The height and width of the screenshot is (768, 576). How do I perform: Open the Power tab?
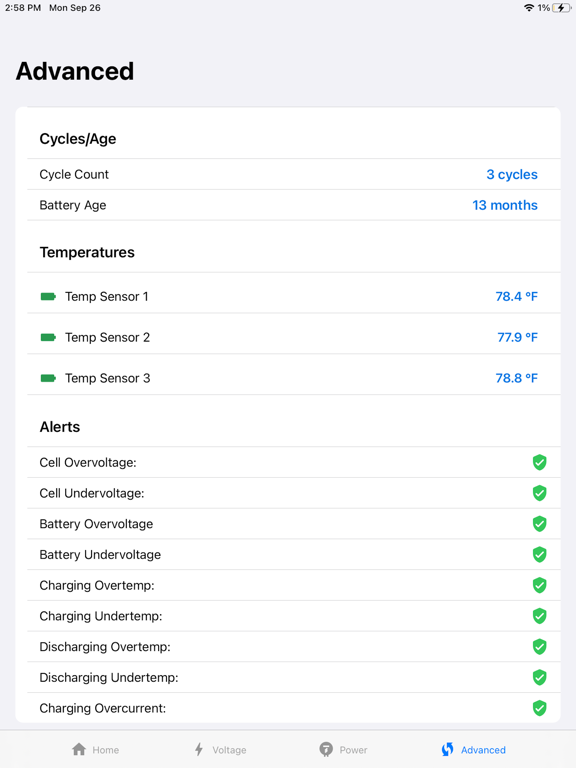click(343, 749)
